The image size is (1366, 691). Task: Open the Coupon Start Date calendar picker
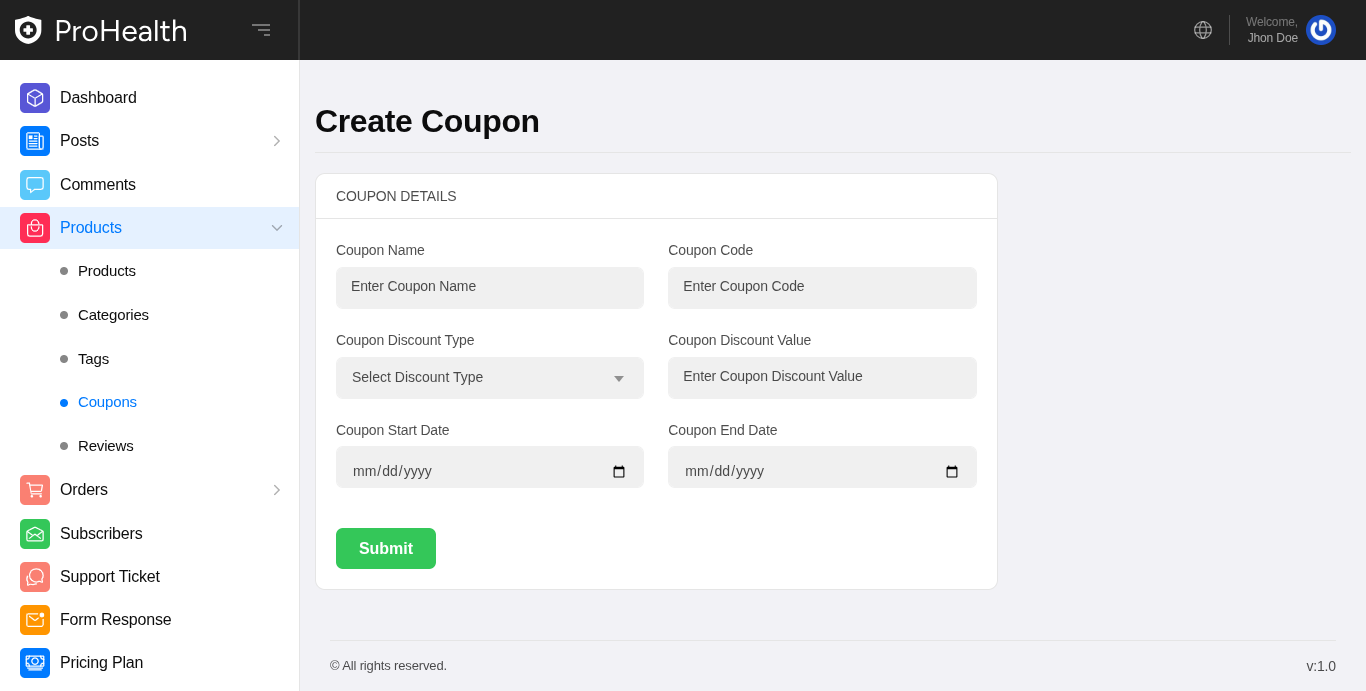pyautogui.click(x=619, y=472)
